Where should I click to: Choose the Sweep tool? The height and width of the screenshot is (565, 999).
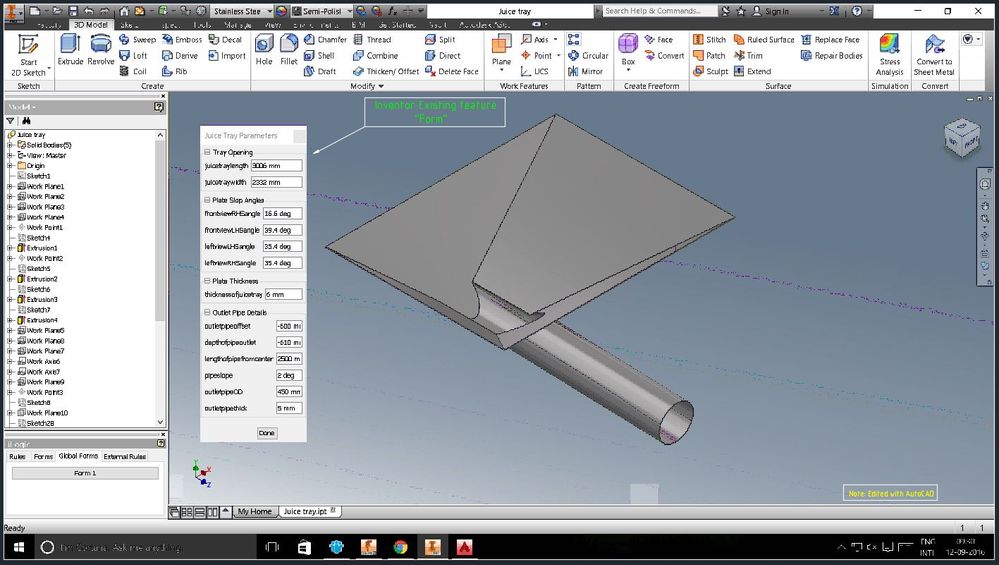click(138, 39)
